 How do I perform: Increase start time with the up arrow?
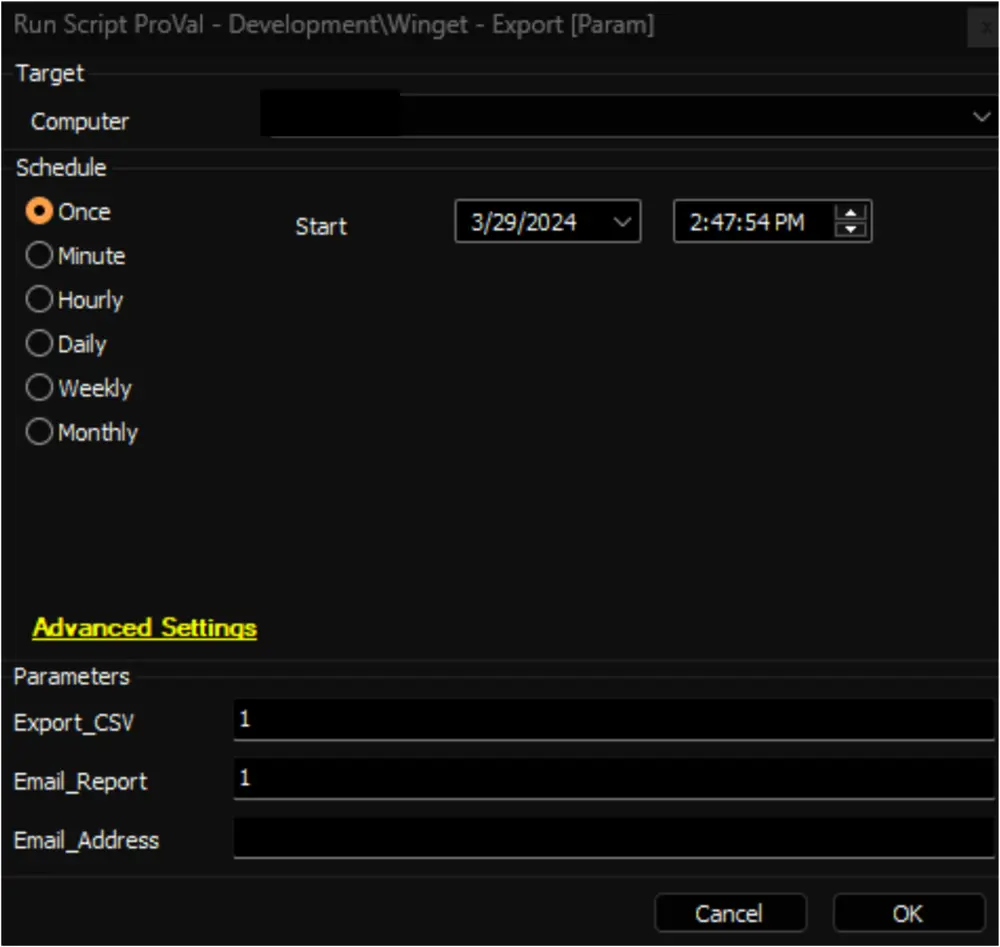coord(850,213)
